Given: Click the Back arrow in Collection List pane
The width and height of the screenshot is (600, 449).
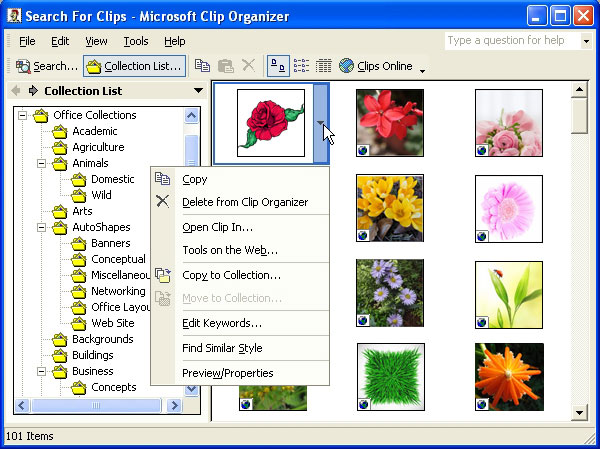Looking at the screenshot, I should (16, 91).
